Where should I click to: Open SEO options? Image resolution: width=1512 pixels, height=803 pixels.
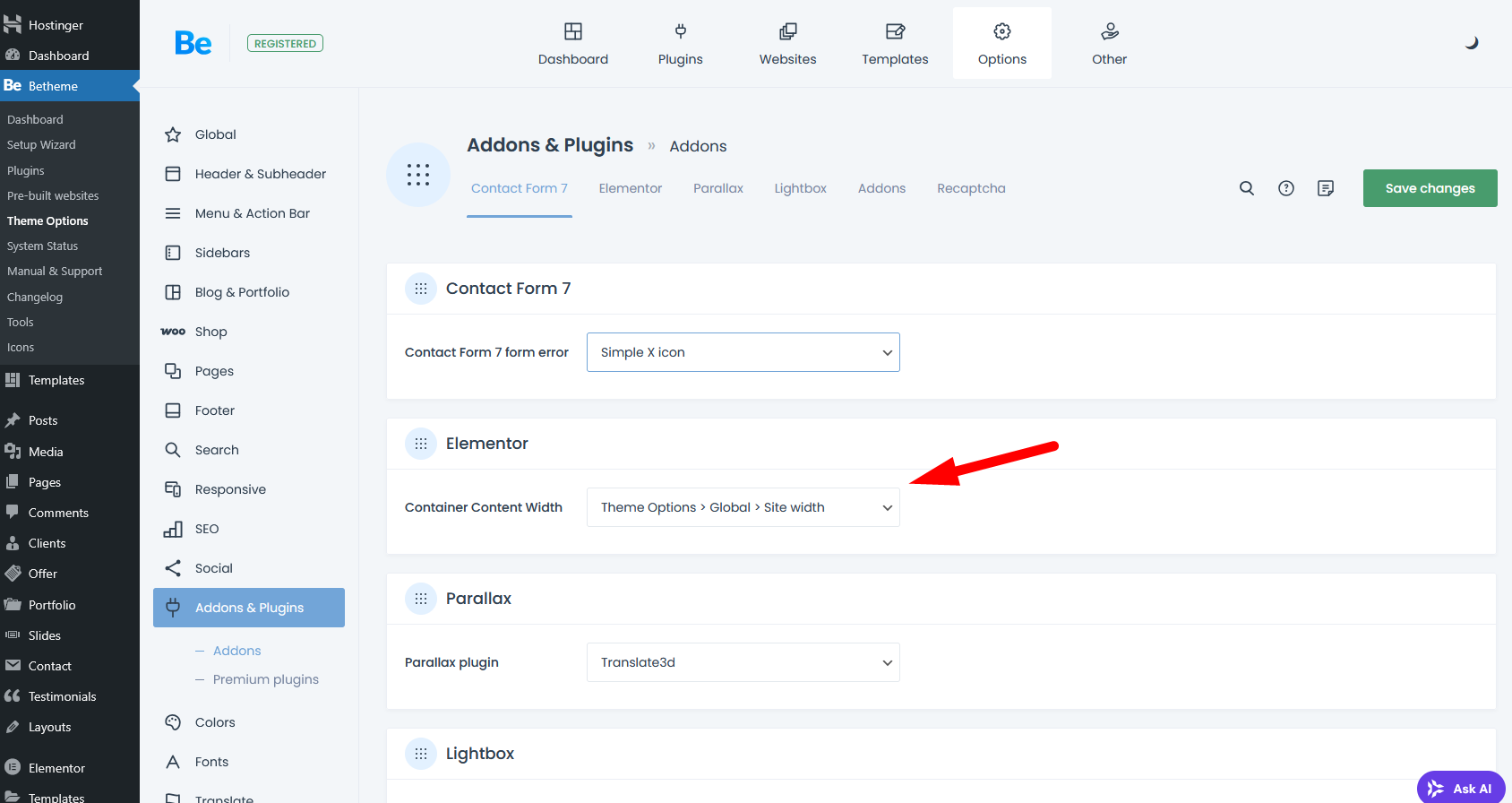(x=249, y=529)
